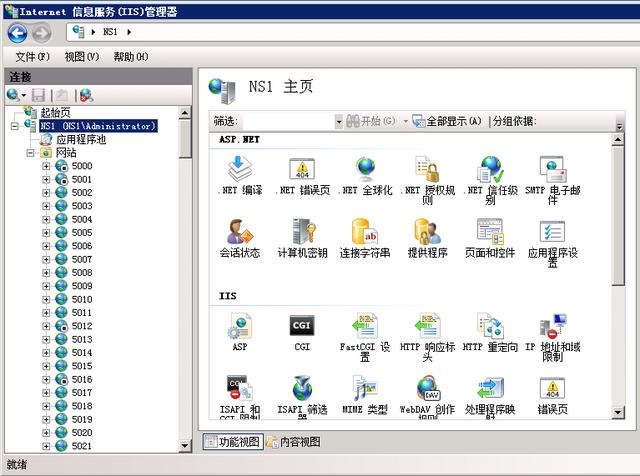
Task: Select the 起始页 tree item
Action: [55, 112]
